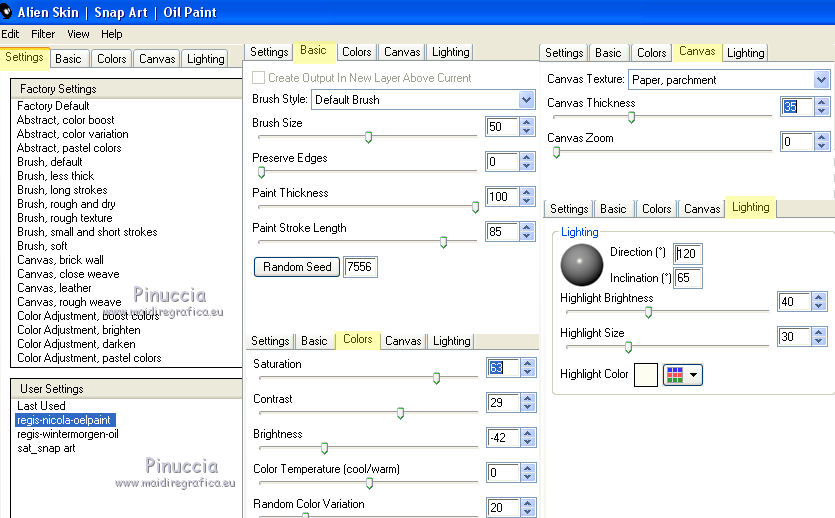The height and width of the screenshot is (518, 835).
Task: Click the lighting direction sphere preview
Action: [582, 265]
